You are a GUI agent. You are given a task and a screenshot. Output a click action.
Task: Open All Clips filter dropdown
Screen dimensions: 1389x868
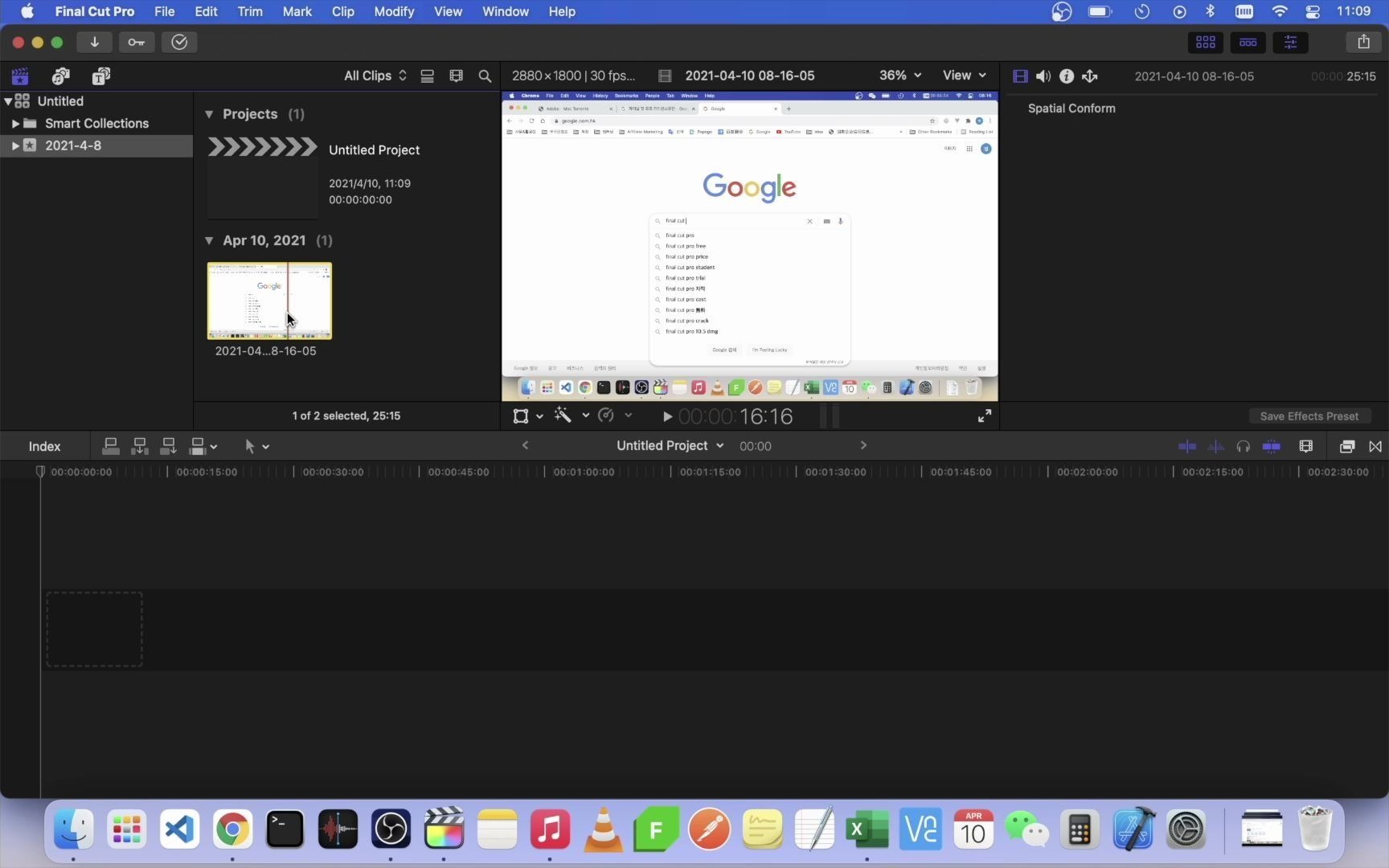pos(375,76)
